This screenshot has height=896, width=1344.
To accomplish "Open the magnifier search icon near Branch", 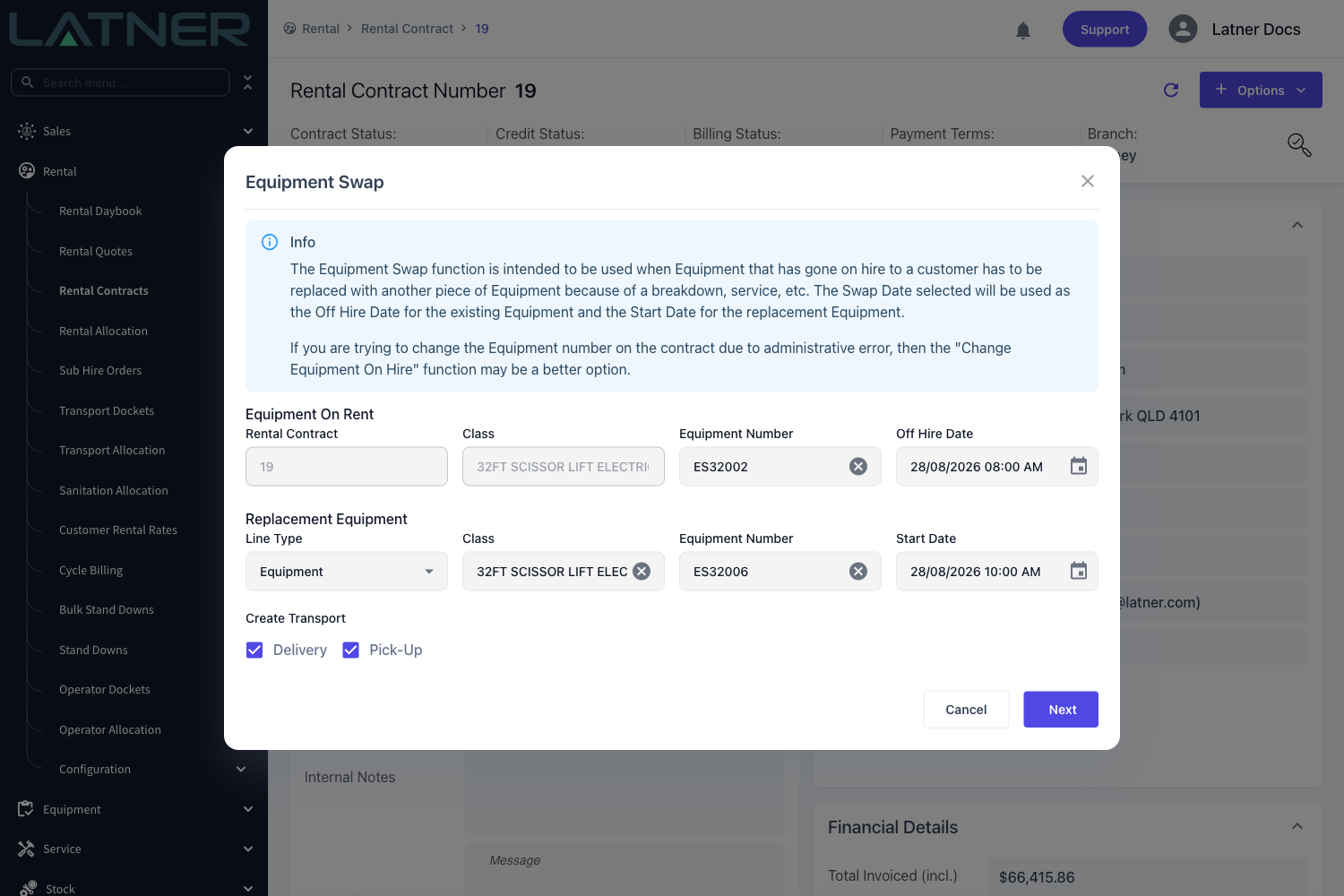I will [1299, 145].
